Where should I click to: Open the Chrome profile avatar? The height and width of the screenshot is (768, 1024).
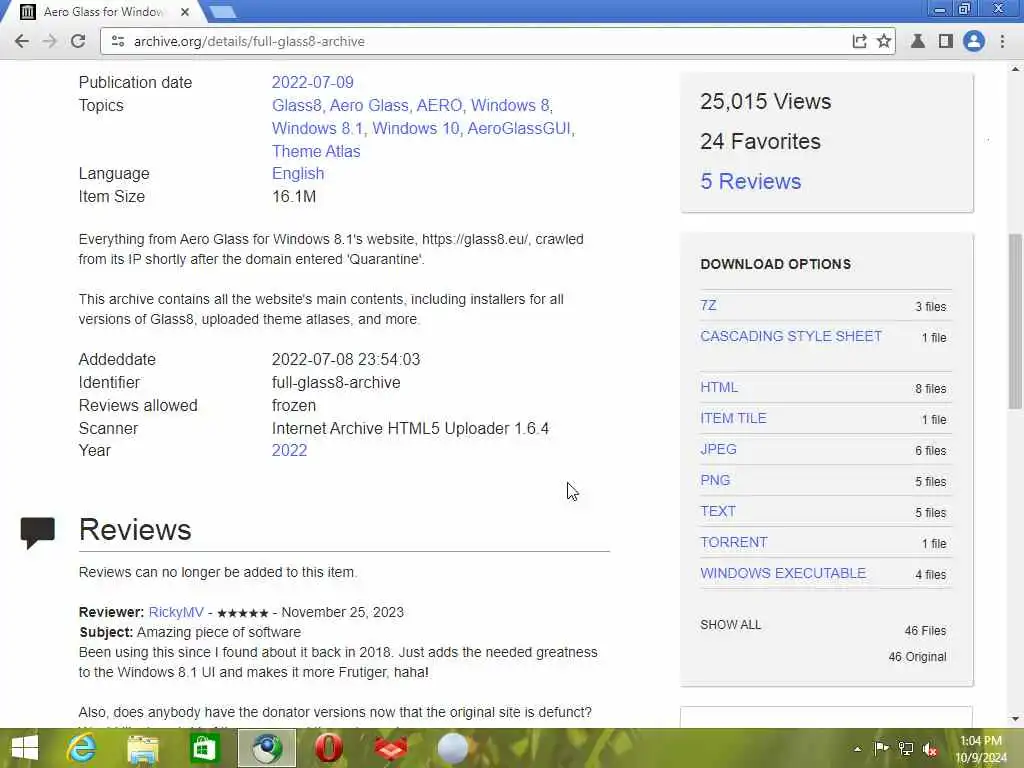coord(974,41)
